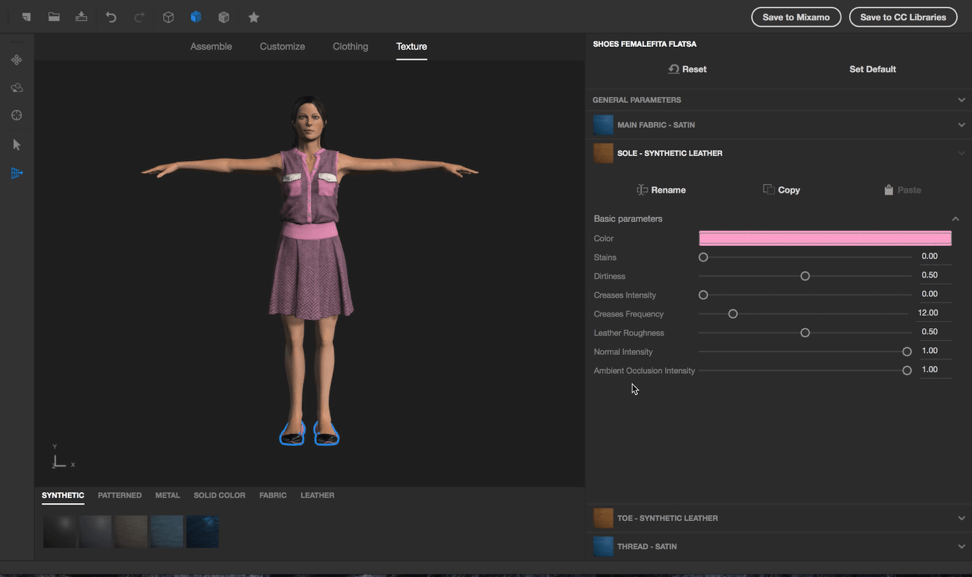The height and width of the screenshot is (577, 972).
Task: Open the pink Color swatch picker
Action: 824,238
